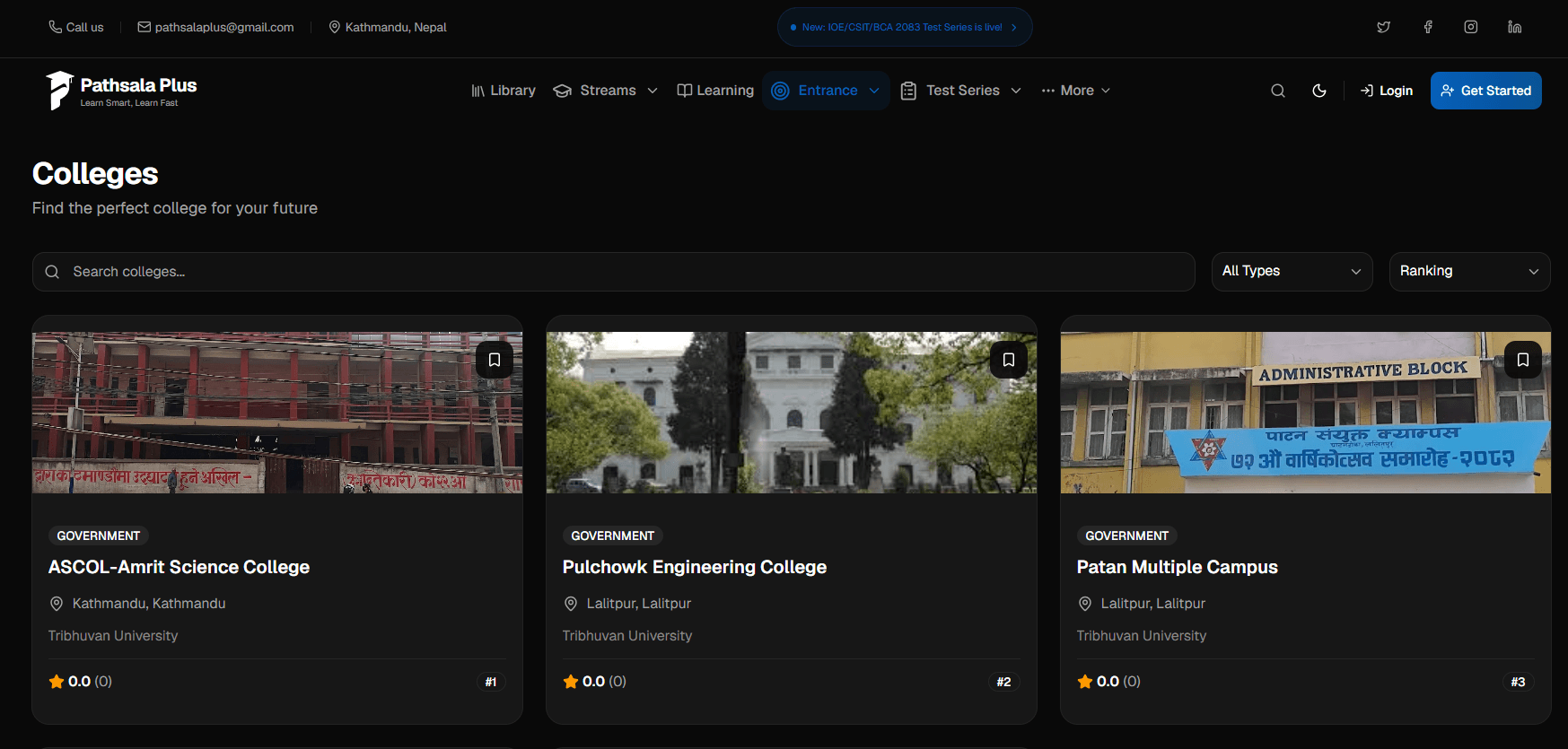Screen dimensions: 1568x749
Task: Open the Facebook social icon
Action: tap(1427, 27)
